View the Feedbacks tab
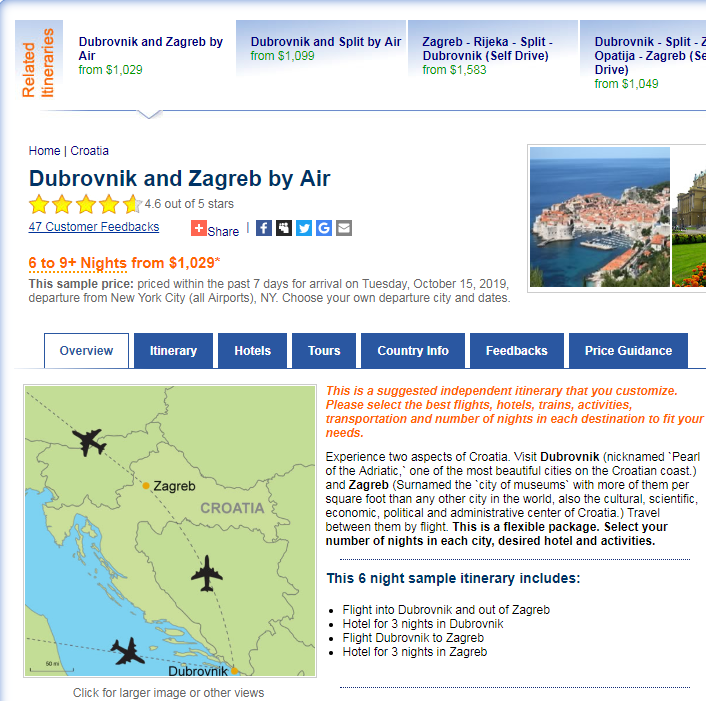The width and height of the screenshot is (706, 701). (516, 351)
